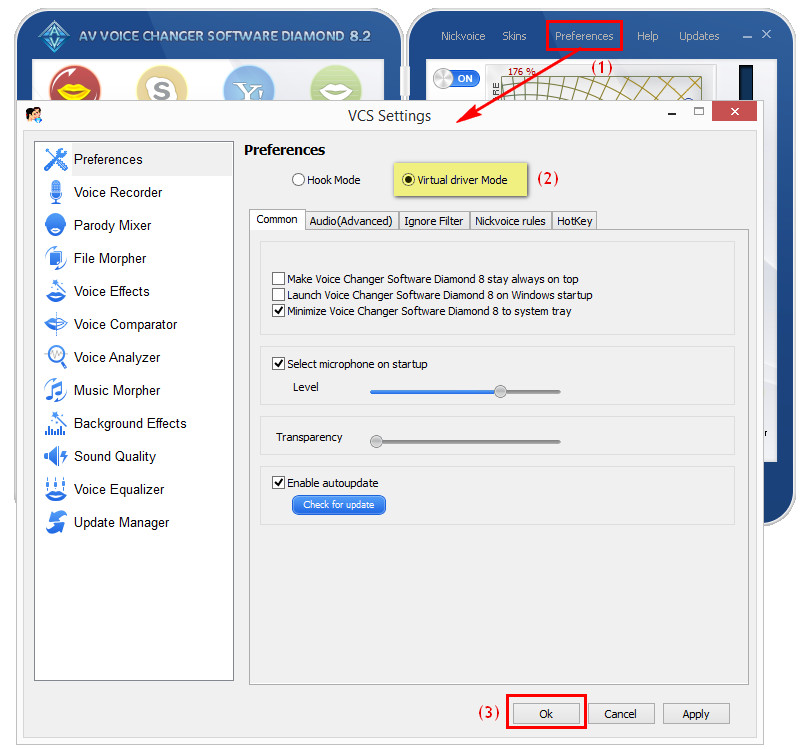This screenshot has height=750, width=804.
Task: Click the Sound Quality speaker icon
Action: pos(55,456)
